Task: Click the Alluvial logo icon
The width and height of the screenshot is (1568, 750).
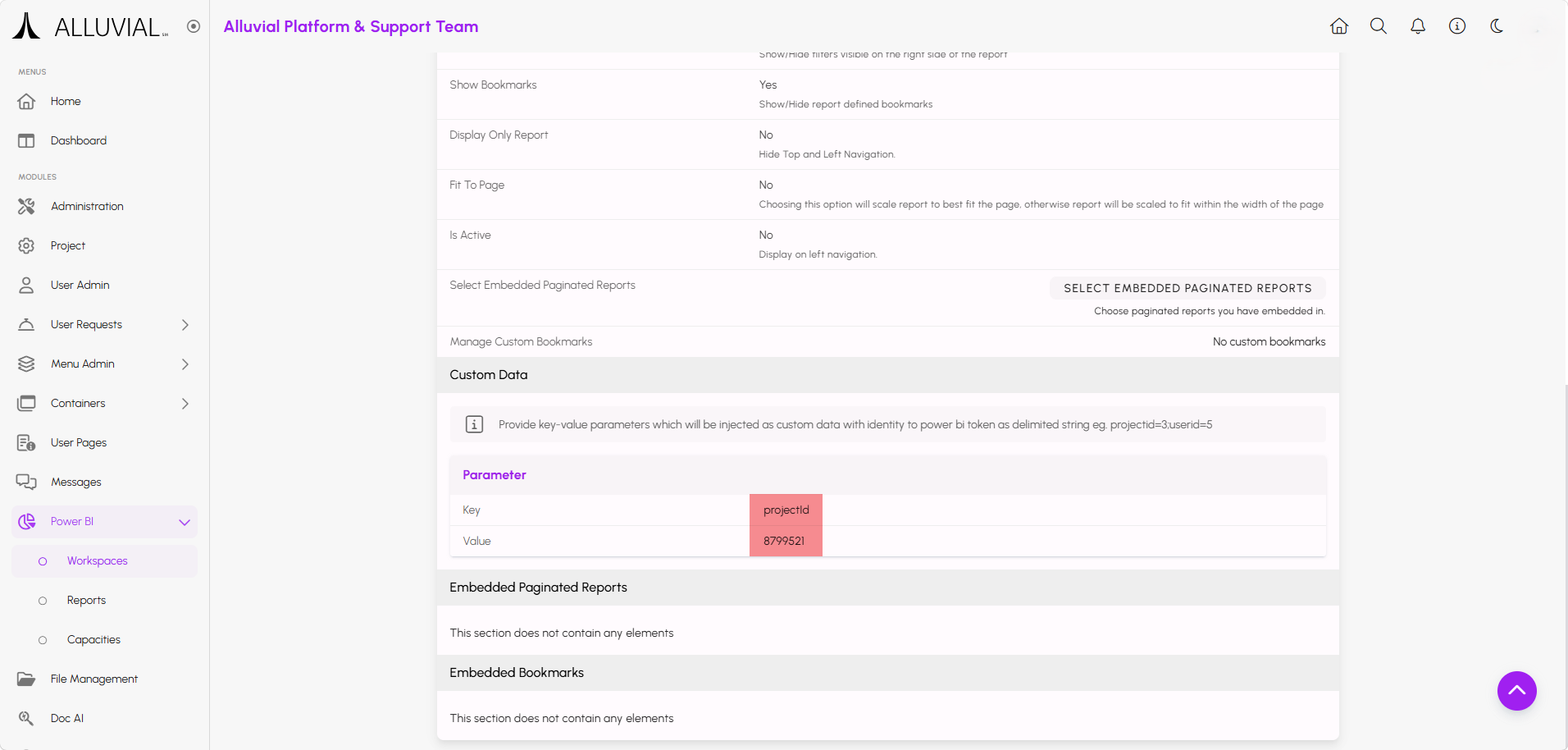Action: pyautogui.click(x=26, y=25)
